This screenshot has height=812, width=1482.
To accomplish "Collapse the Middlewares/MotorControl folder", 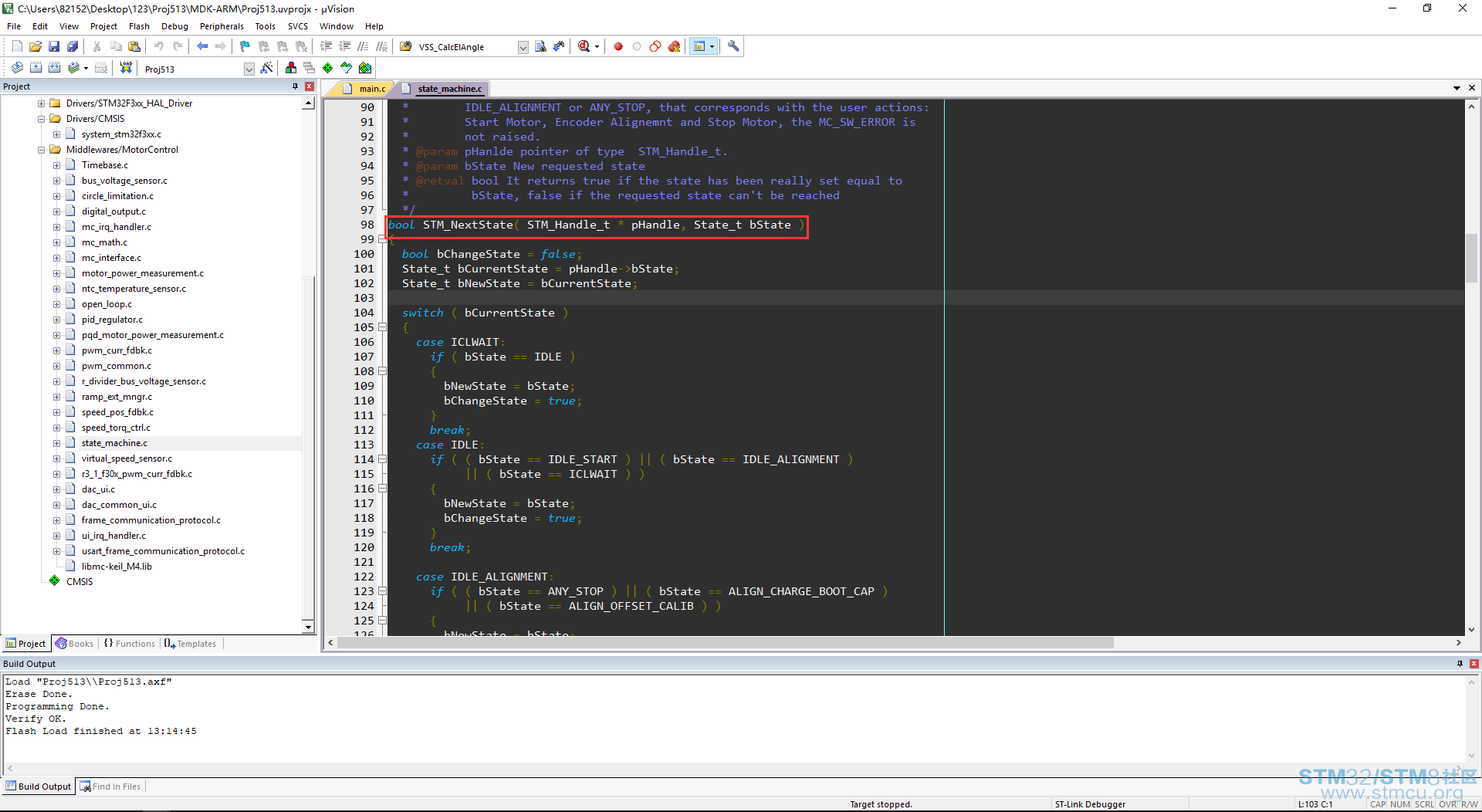I will [42, 150].
